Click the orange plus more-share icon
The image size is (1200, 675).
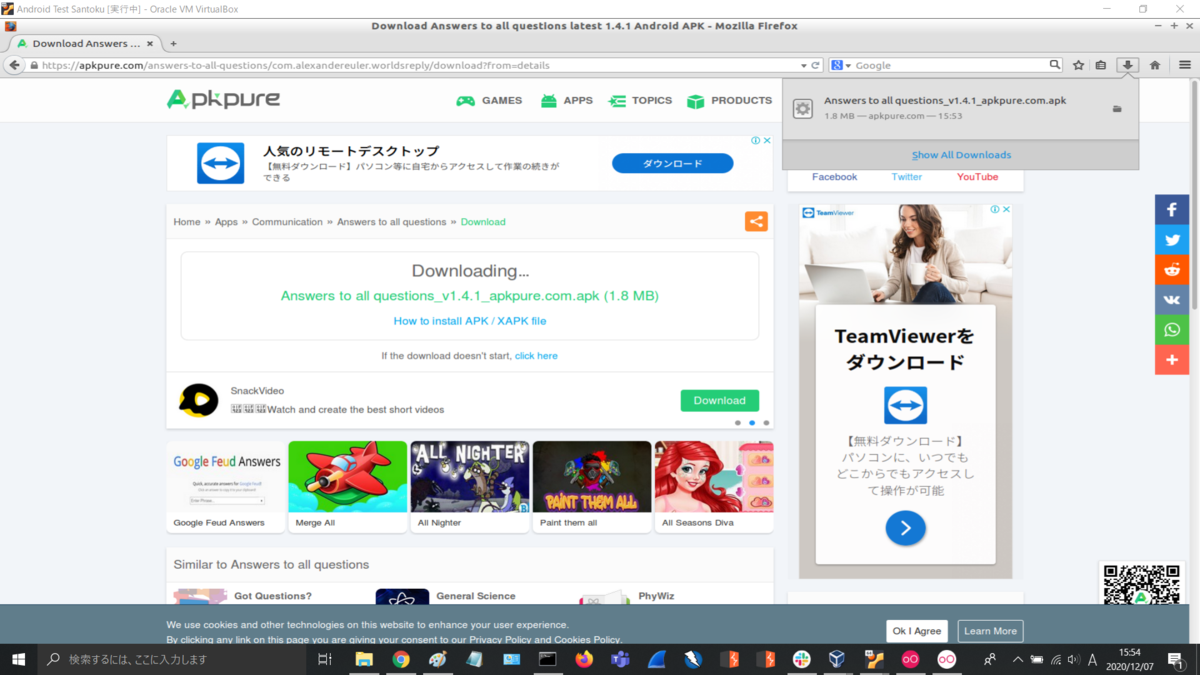pos(1172,360)
